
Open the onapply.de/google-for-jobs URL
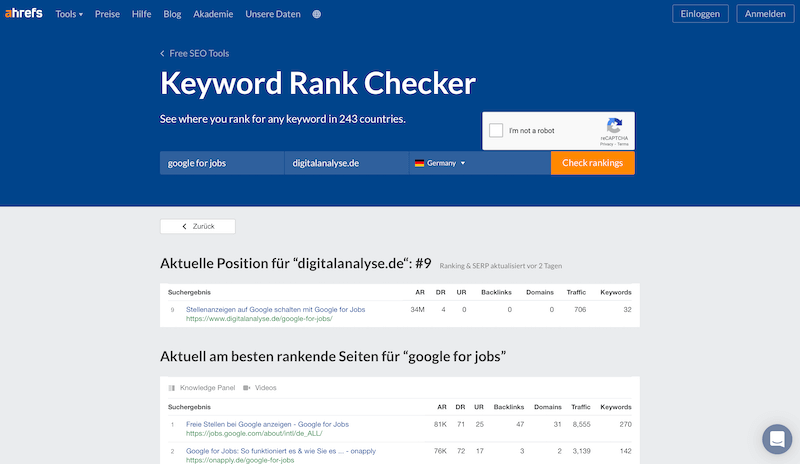pyautogui.click(x=240, y=460)
